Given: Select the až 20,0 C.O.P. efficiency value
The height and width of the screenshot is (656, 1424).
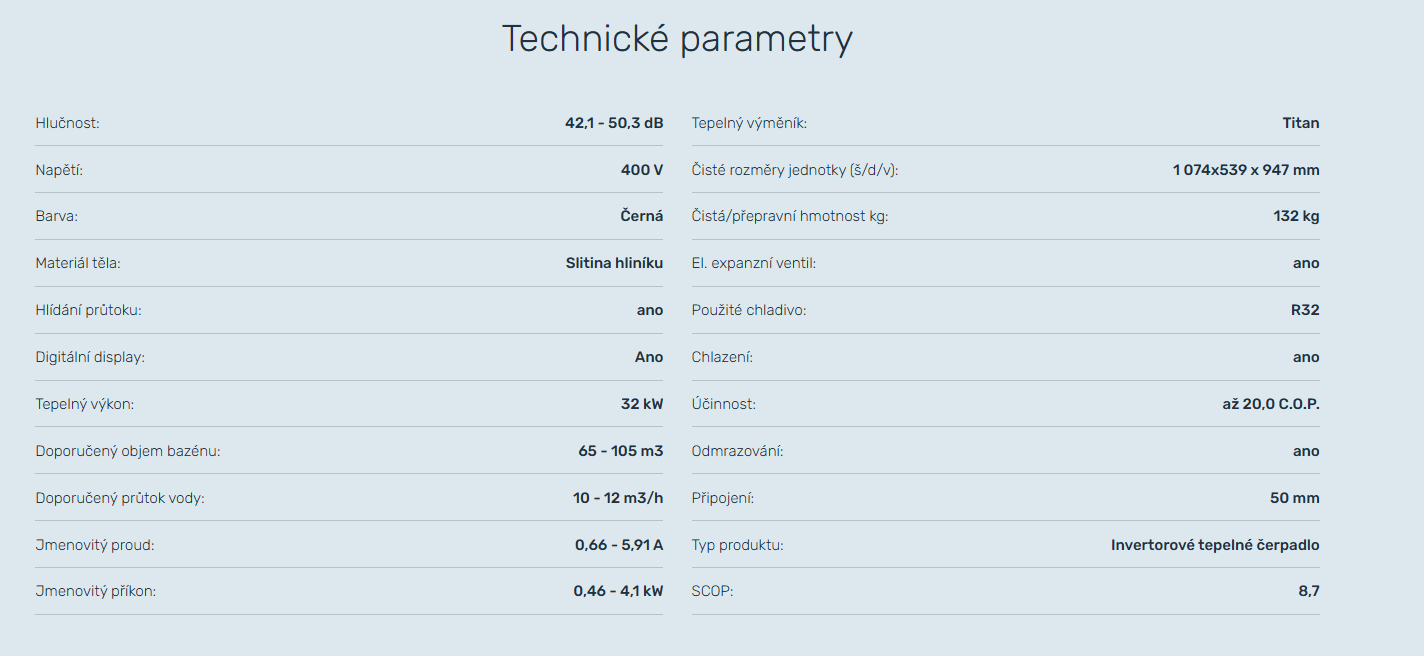Looking at the screenshot, I should click(x=1264, y=404).
